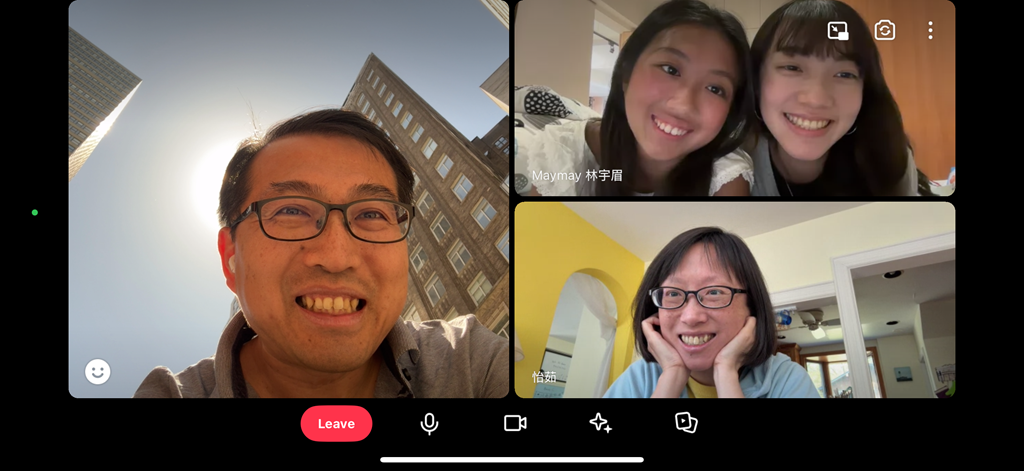
Task: Tap the 怡茹 name label
Action: (x=544, y=377)
